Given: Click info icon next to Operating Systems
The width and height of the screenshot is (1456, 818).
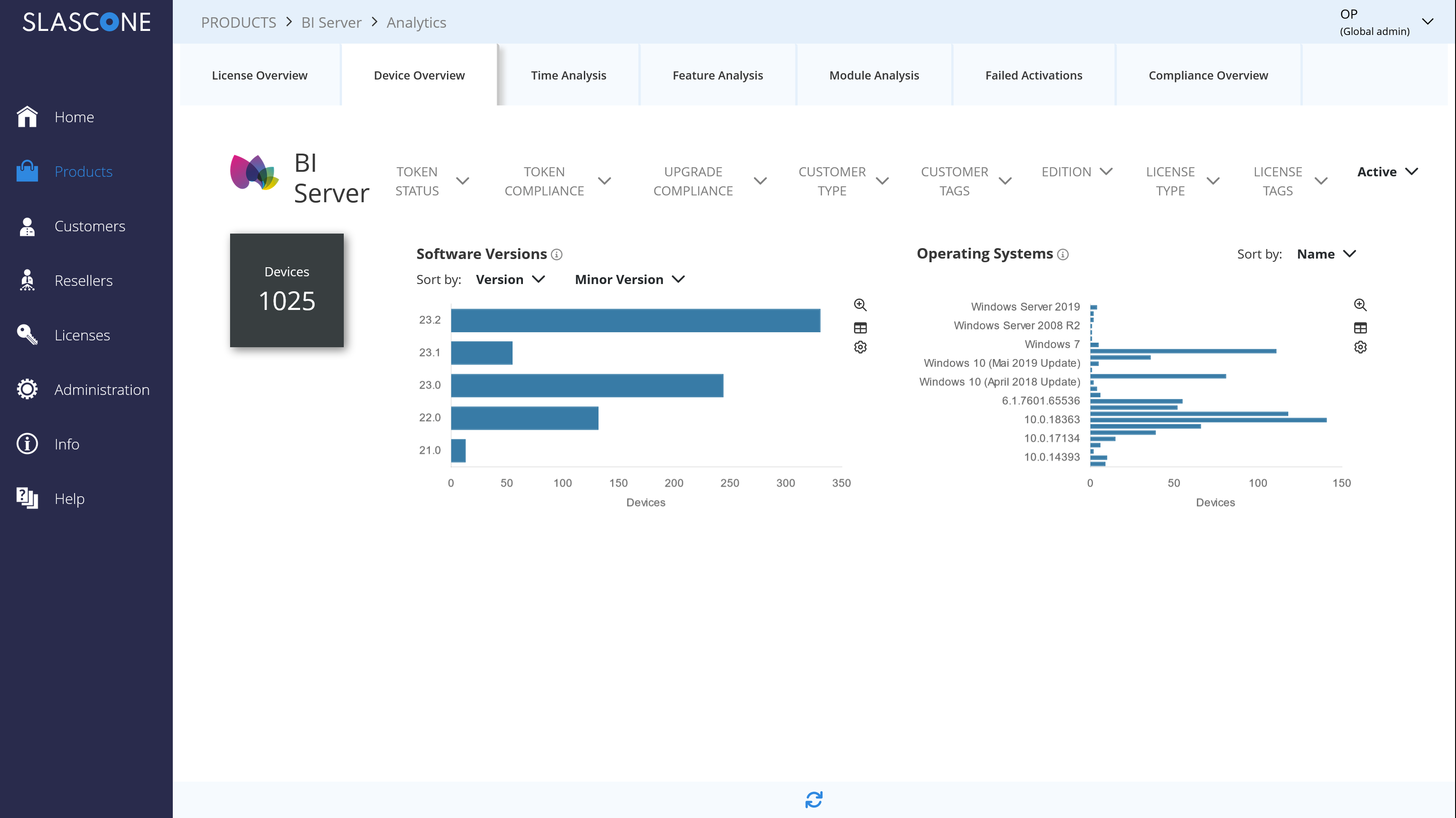Looking at the screenshot, I should (1063, 254).
